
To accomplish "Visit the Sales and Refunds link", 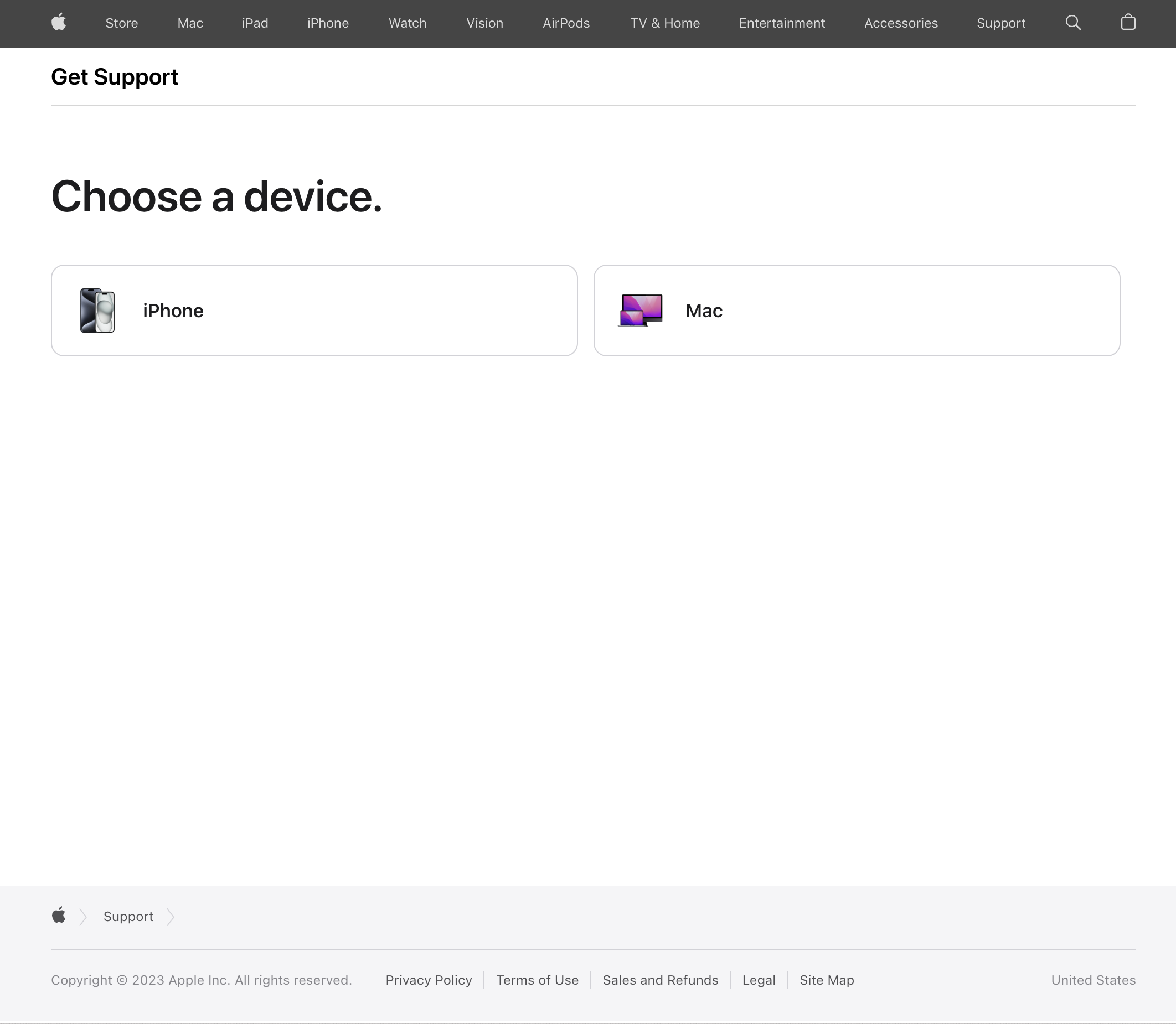I will point(660,980).
